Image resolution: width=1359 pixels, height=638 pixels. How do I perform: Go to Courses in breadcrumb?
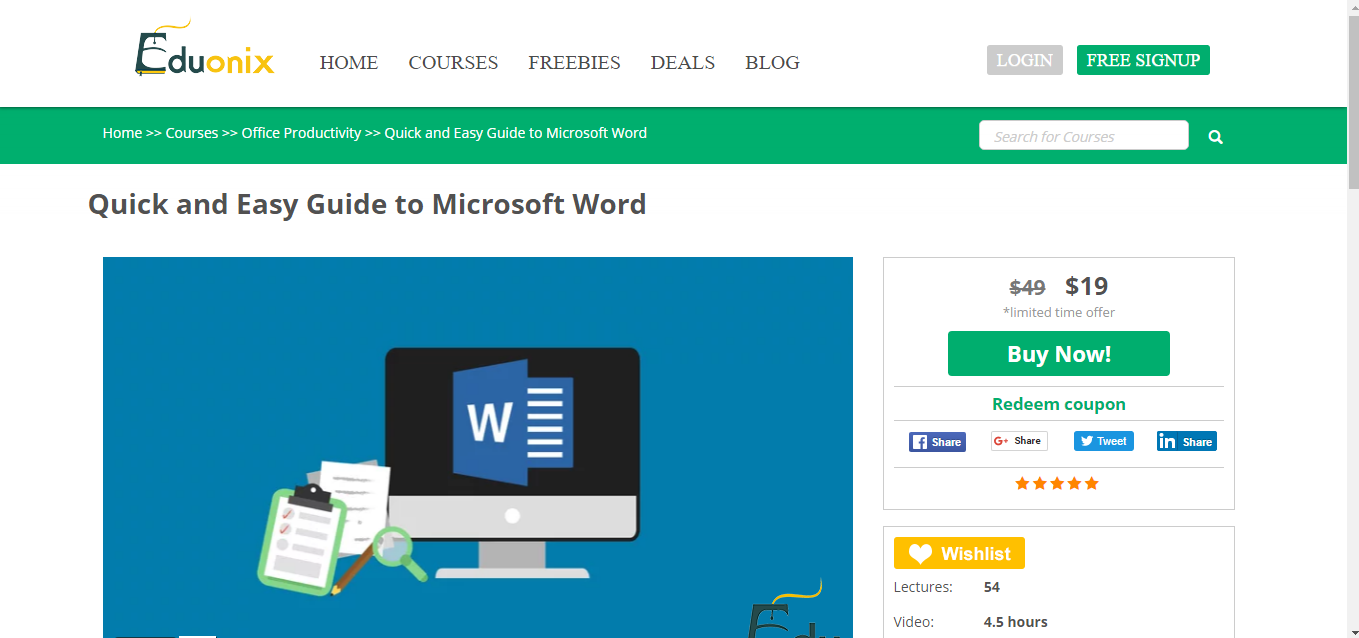192,133
